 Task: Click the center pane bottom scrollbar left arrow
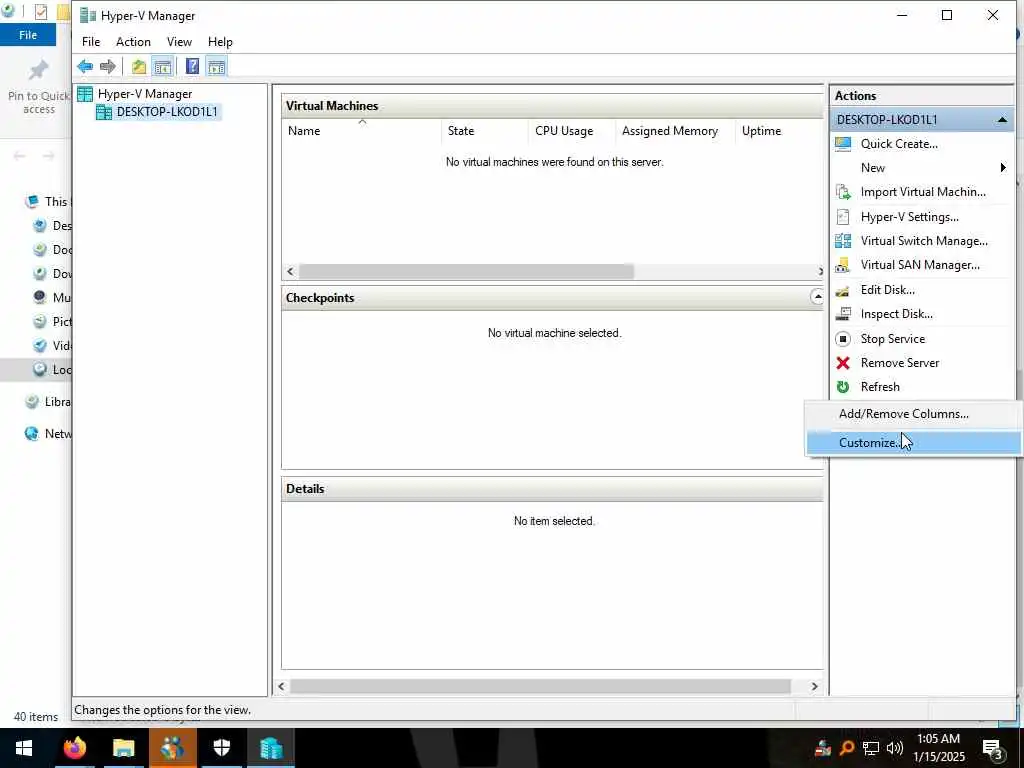pyautogui.click(x=281, y=686)
